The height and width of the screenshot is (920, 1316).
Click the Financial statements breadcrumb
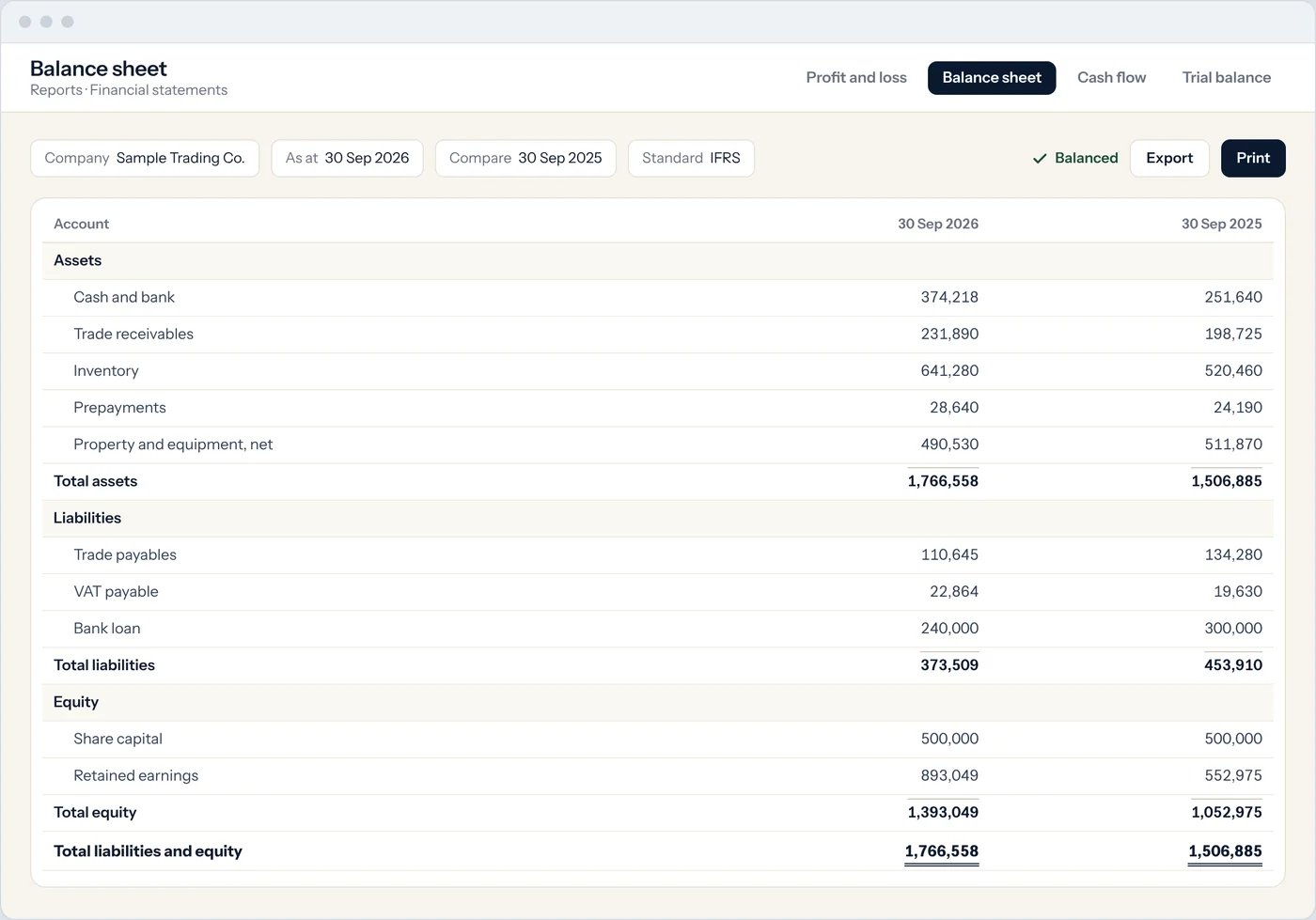159,90
